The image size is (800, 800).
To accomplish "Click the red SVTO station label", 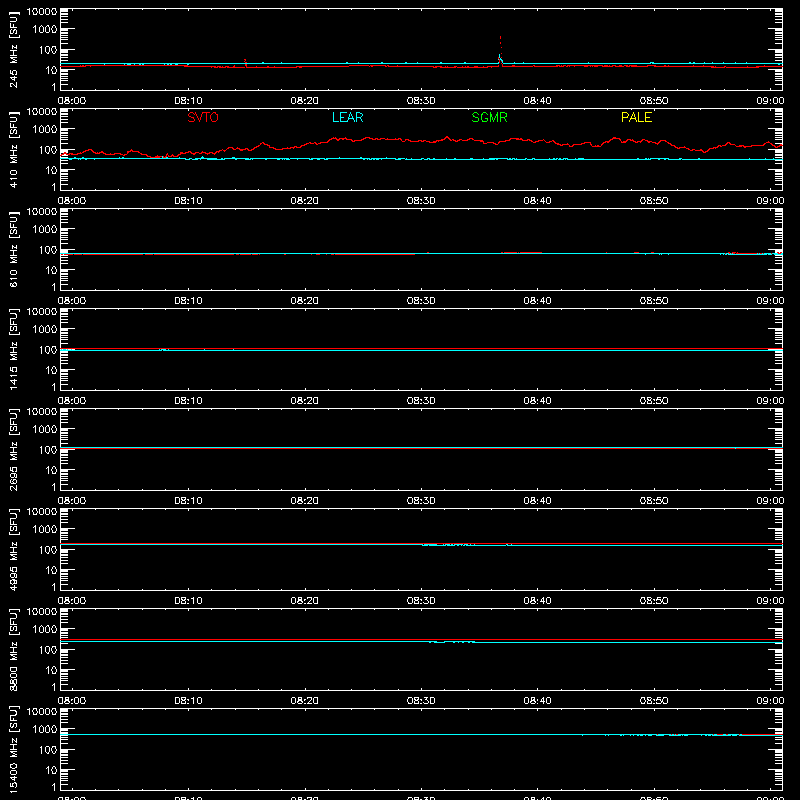I will click(x=203, y=117).
